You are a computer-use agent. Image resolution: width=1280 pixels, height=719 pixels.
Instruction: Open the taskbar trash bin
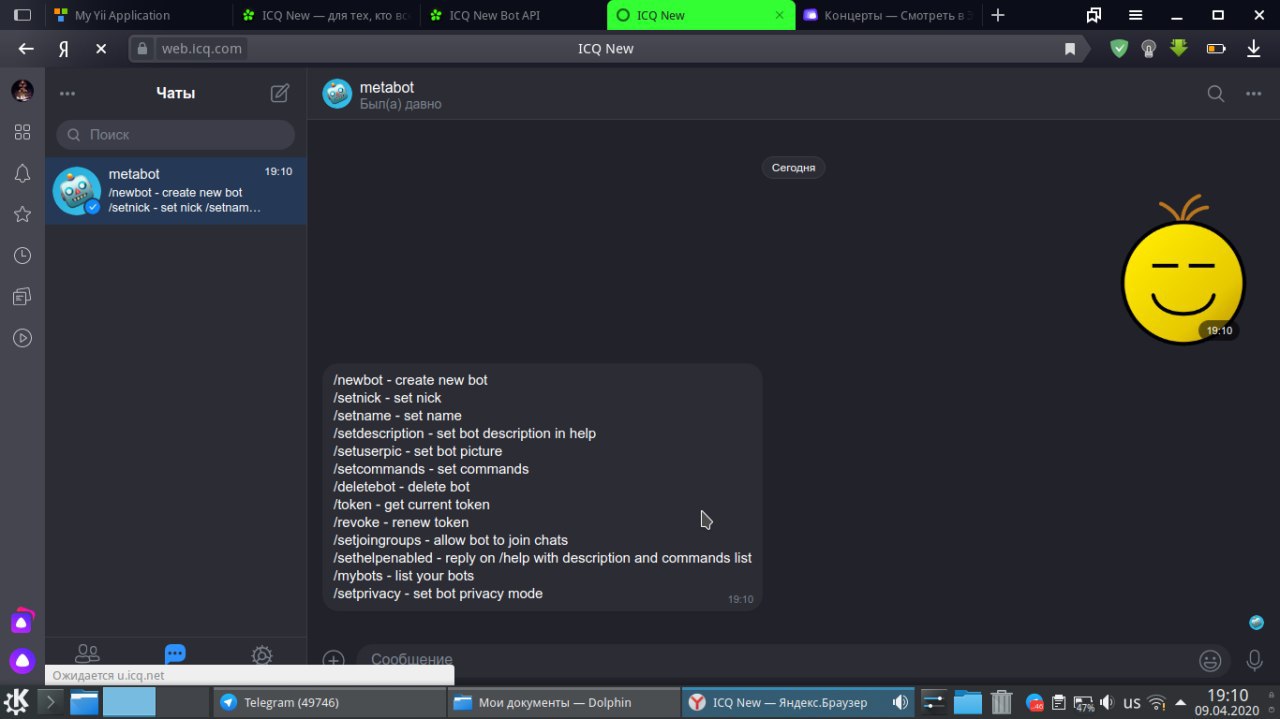[1001, 702]
